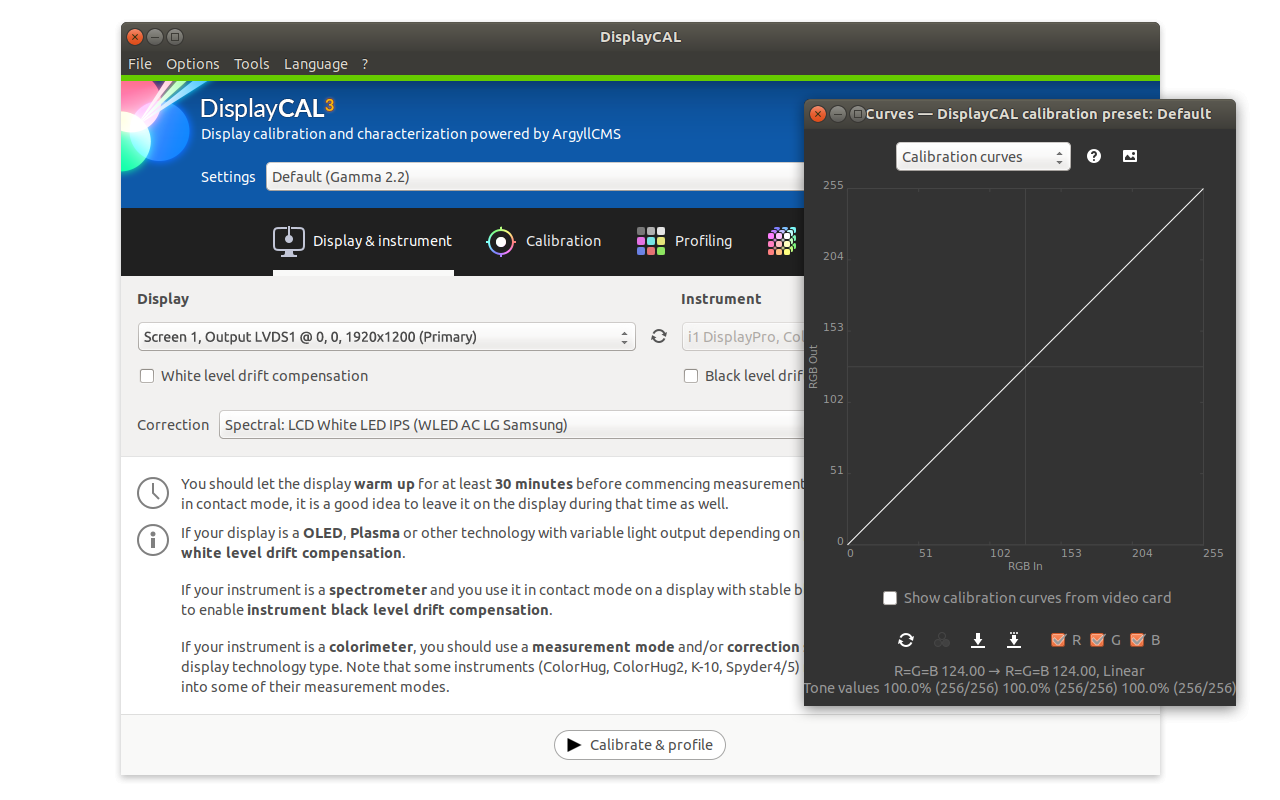Open the help icon in Curves window

tap(1094, 156)
